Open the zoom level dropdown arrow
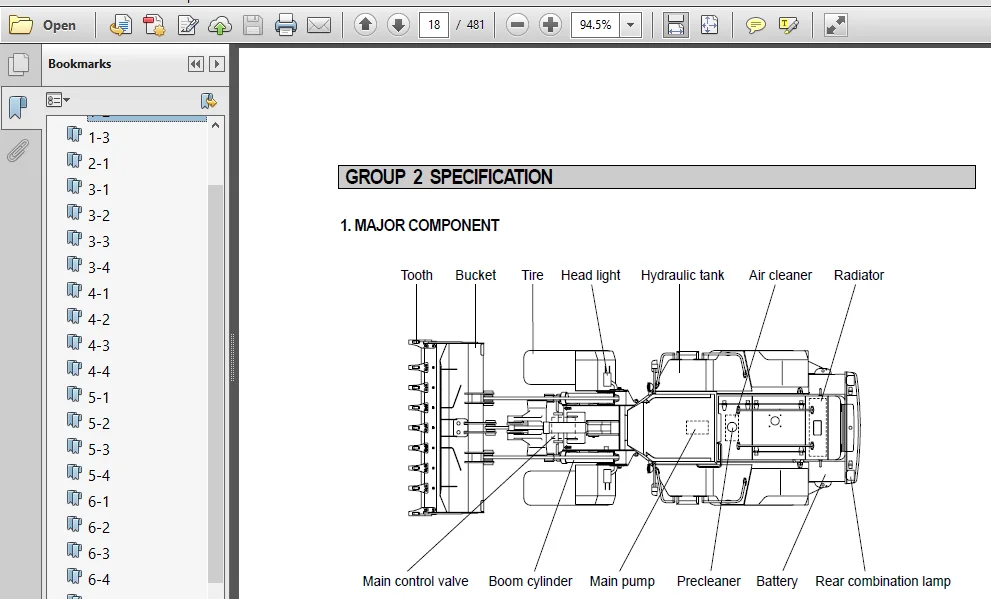 point(630,25)
